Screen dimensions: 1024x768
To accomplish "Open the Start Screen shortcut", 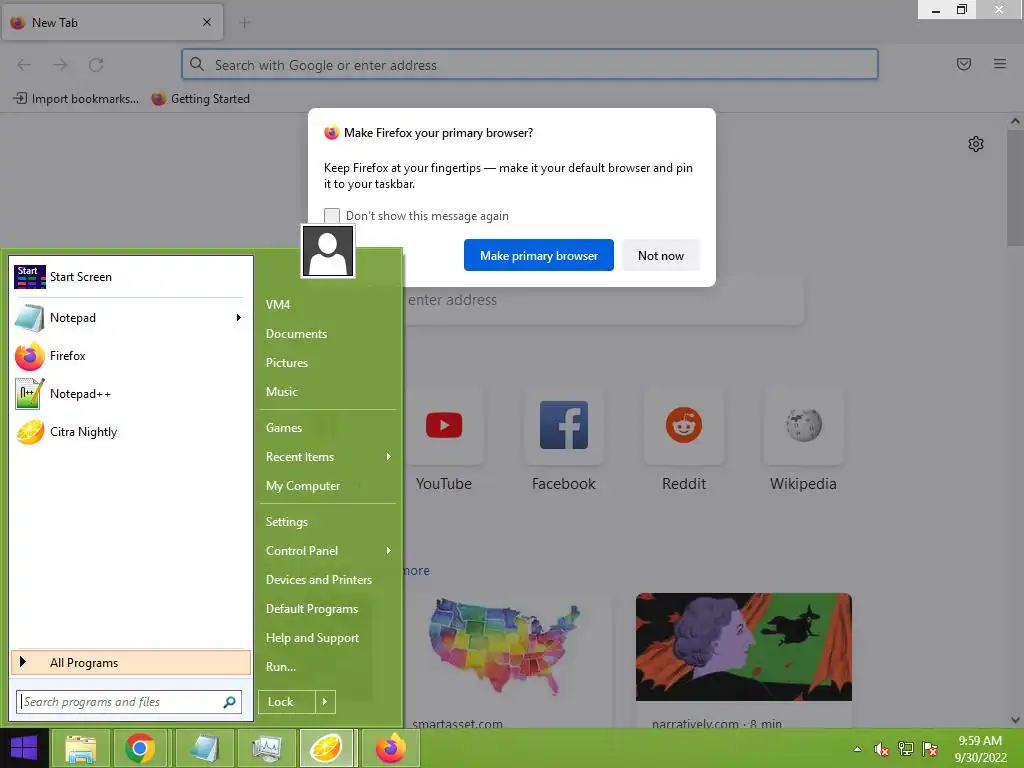I will (131, 277).
